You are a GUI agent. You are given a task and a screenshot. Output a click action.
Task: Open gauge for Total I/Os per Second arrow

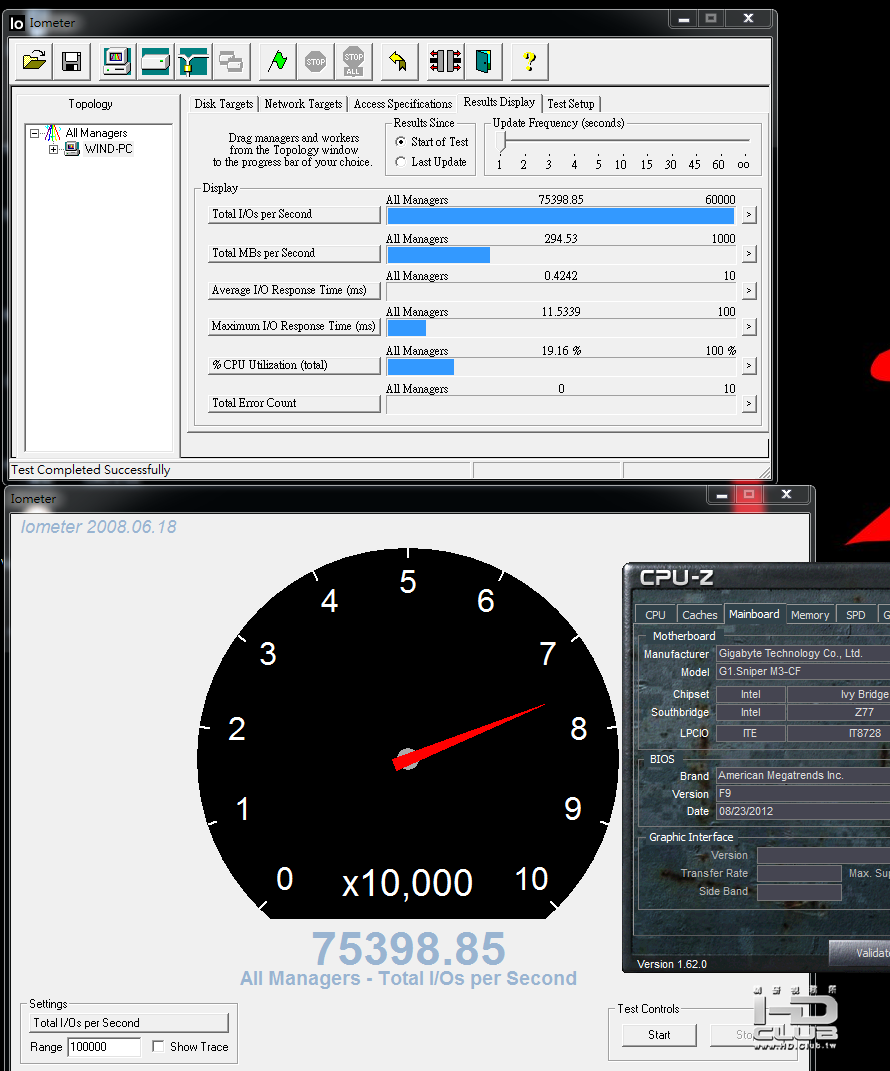click(x=749, y=214)
